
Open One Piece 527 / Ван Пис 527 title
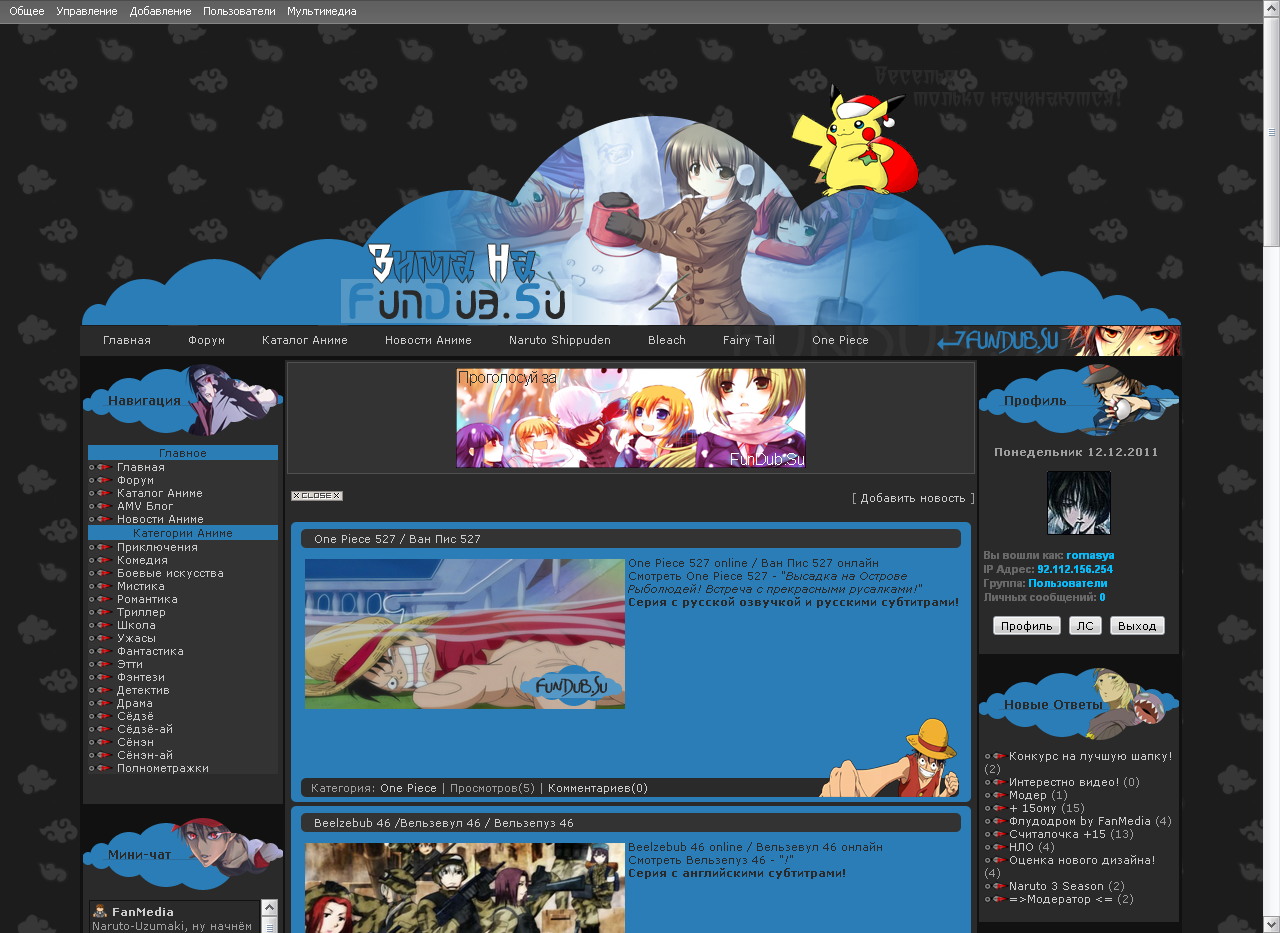coord(397,539)
